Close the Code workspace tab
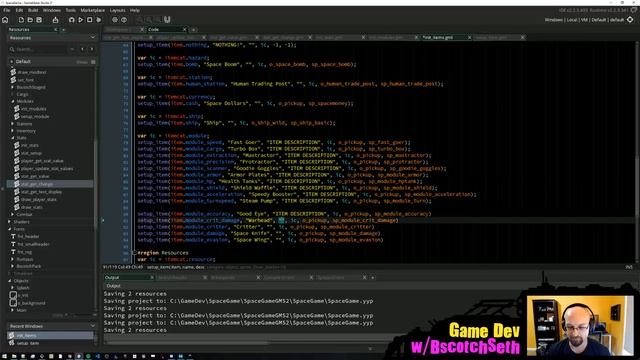Screen dimensions: 640x360 tap(184, 29)
